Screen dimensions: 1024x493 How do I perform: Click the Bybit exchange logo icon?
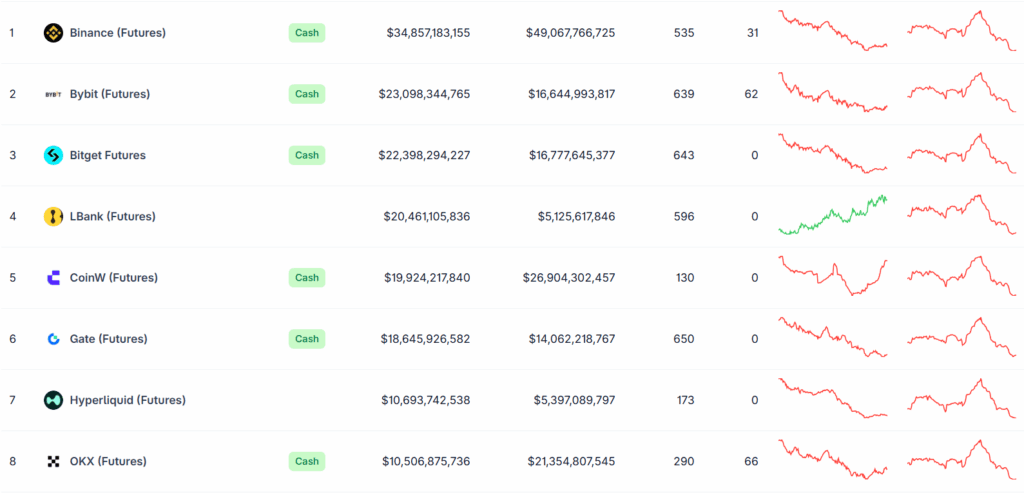[53, 94]
